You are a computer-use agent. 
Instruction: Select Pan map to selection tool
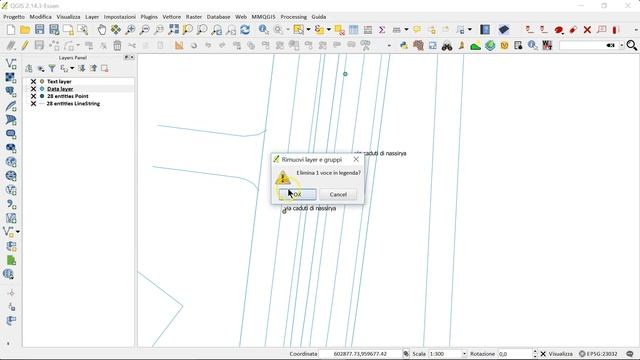coord(116,29)
